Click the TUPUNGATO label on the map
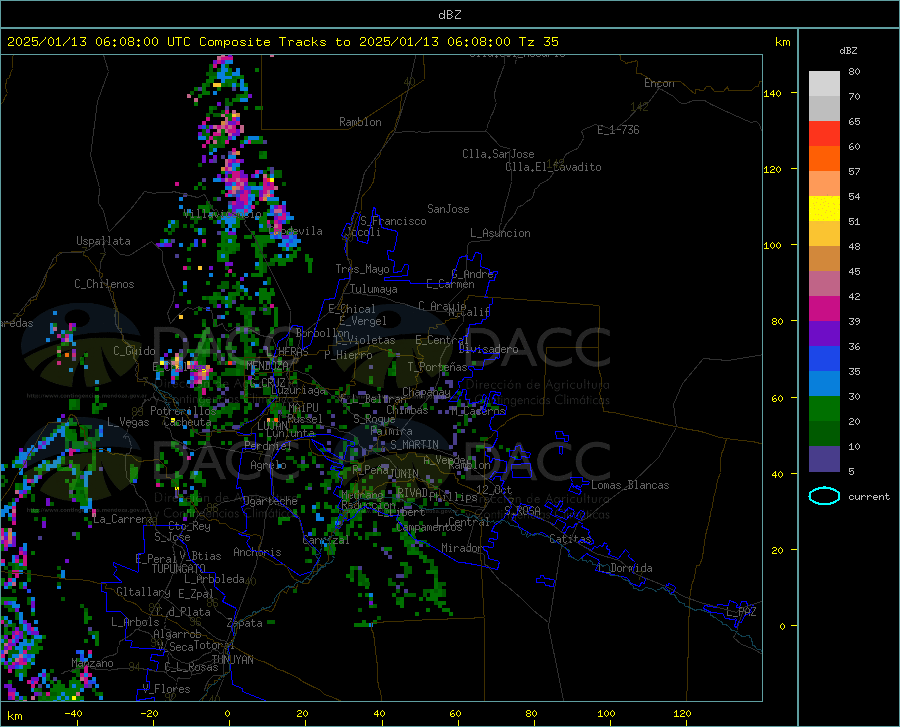 (179, 569)
